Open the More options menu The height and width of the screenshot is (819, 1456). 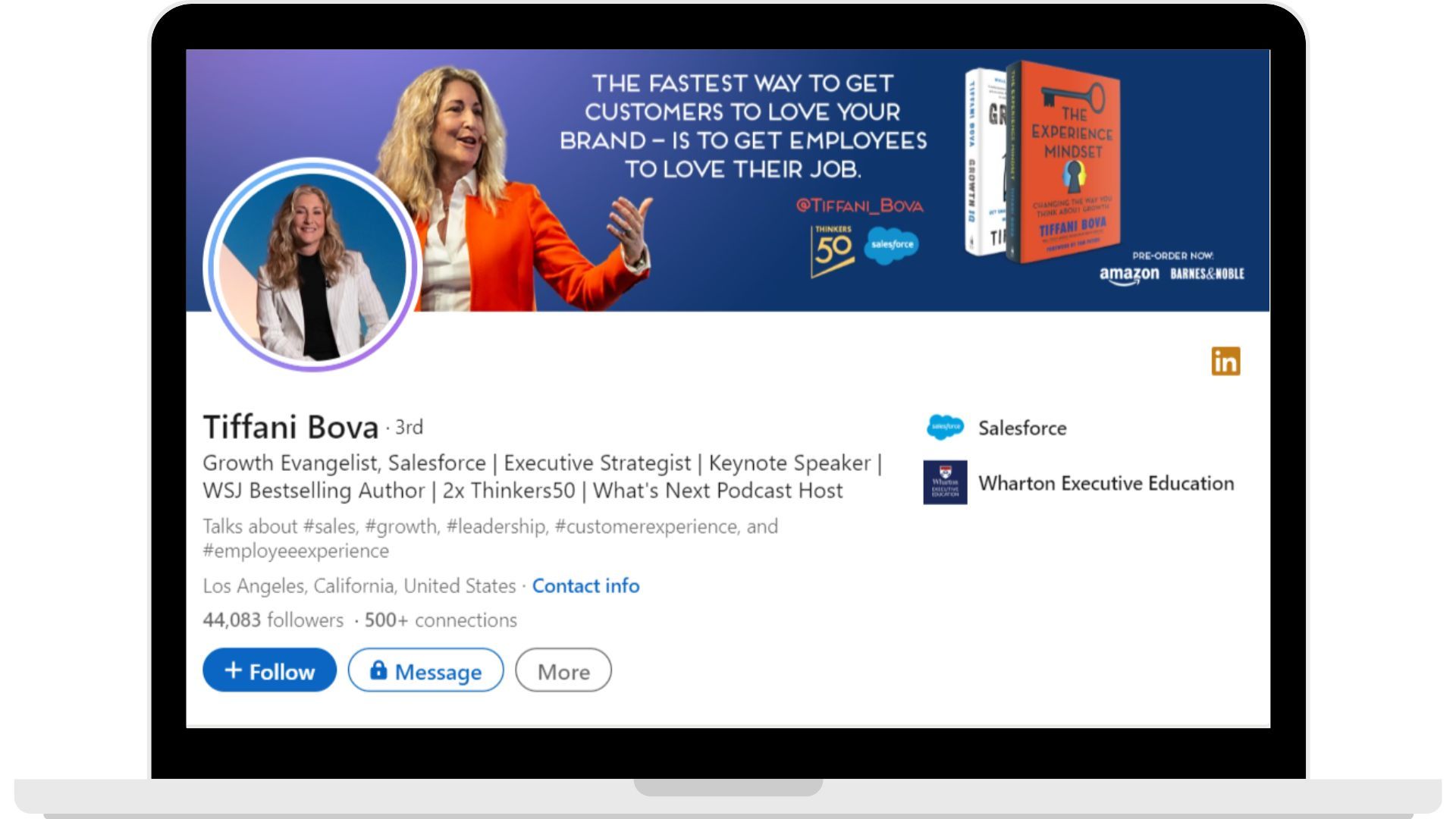click(563, 670)
